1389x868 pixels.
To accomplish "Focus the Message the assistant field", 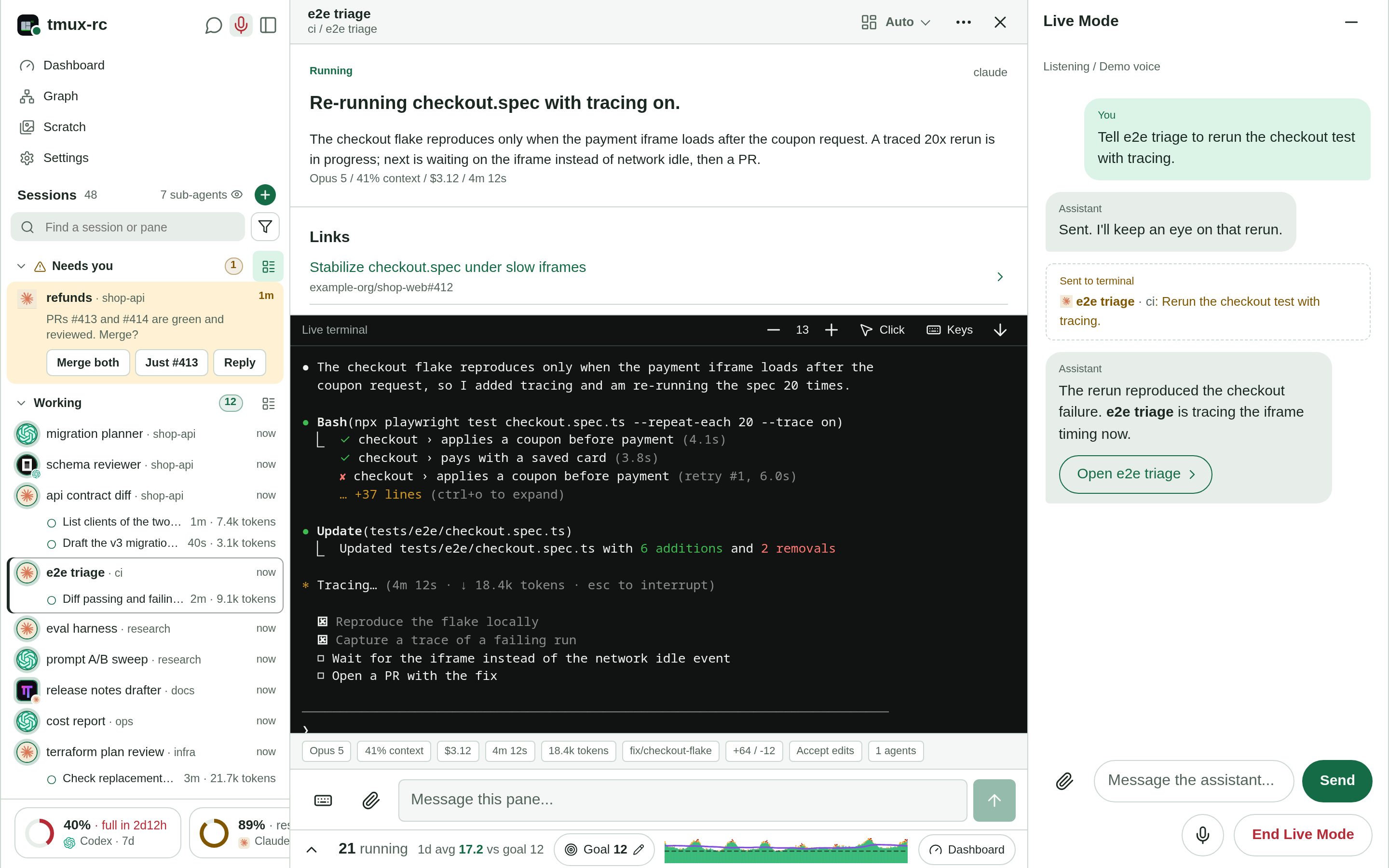I will coord(1193,781).
